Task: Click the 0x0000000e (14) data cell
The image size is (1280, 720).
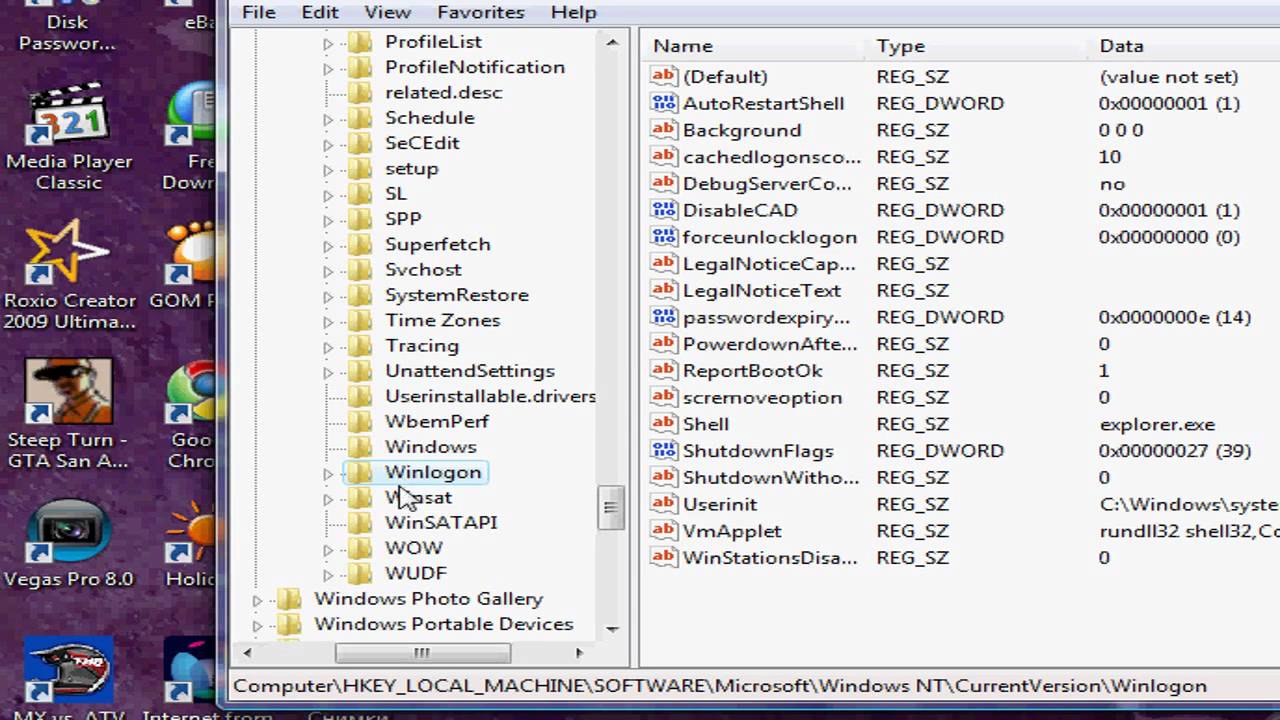Action: click(1175, 317)
